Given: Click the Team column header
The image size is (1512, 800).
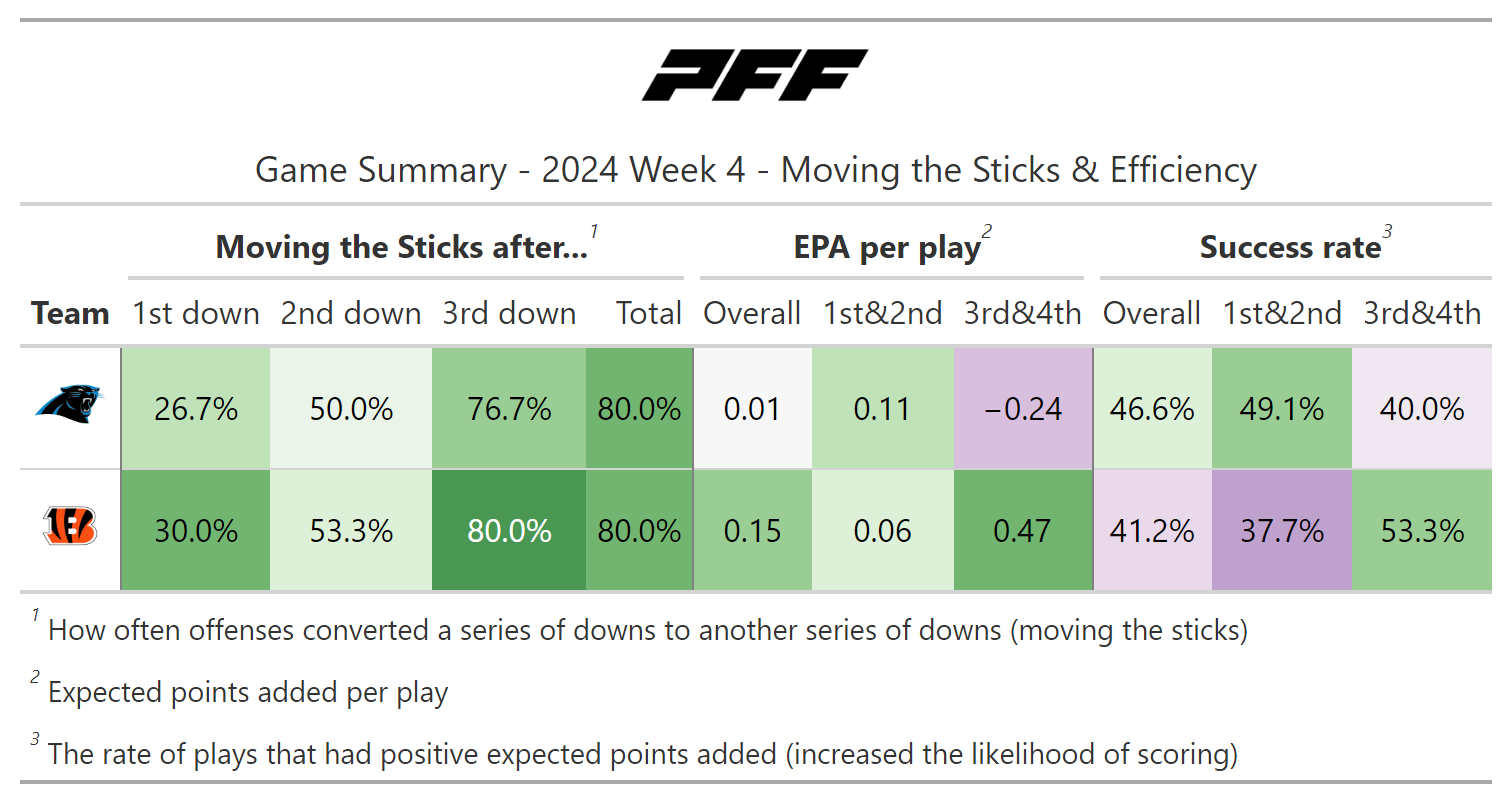Looking at the screenshot, I should click(70, 313).
